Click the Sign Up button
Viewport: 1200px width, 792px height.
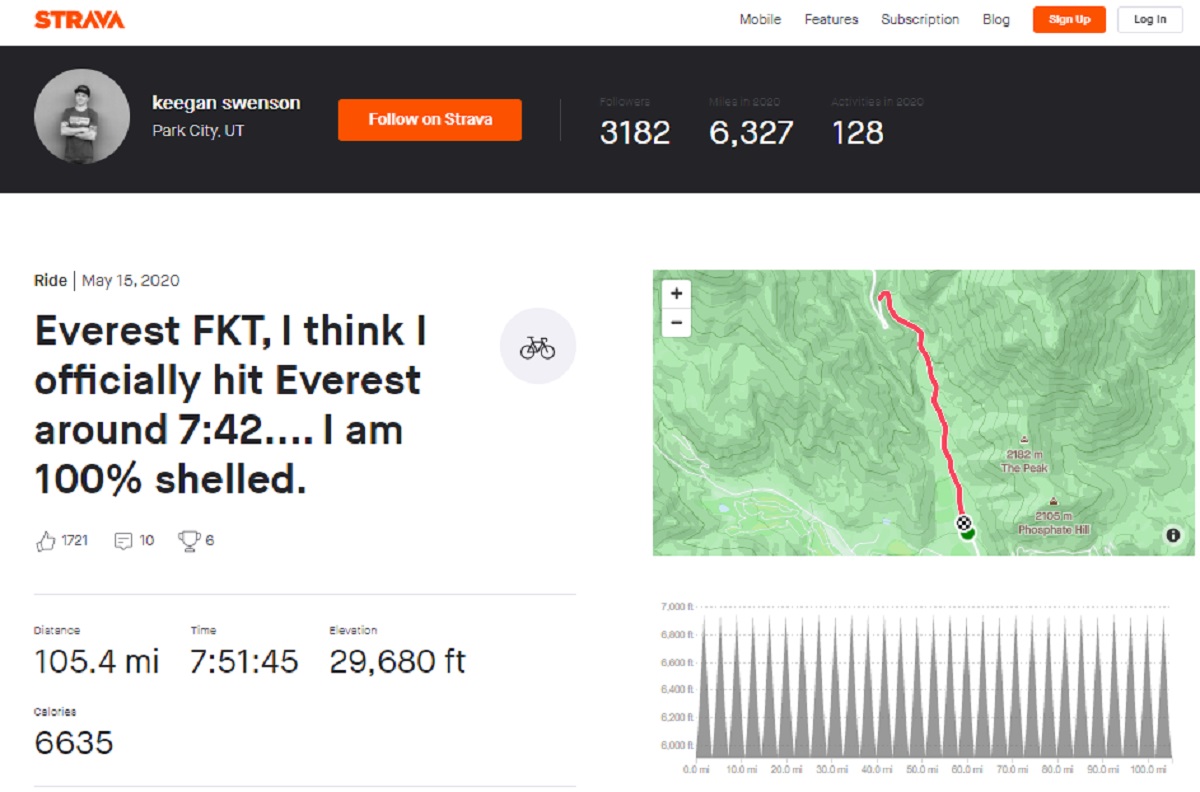click(1069, 20)
